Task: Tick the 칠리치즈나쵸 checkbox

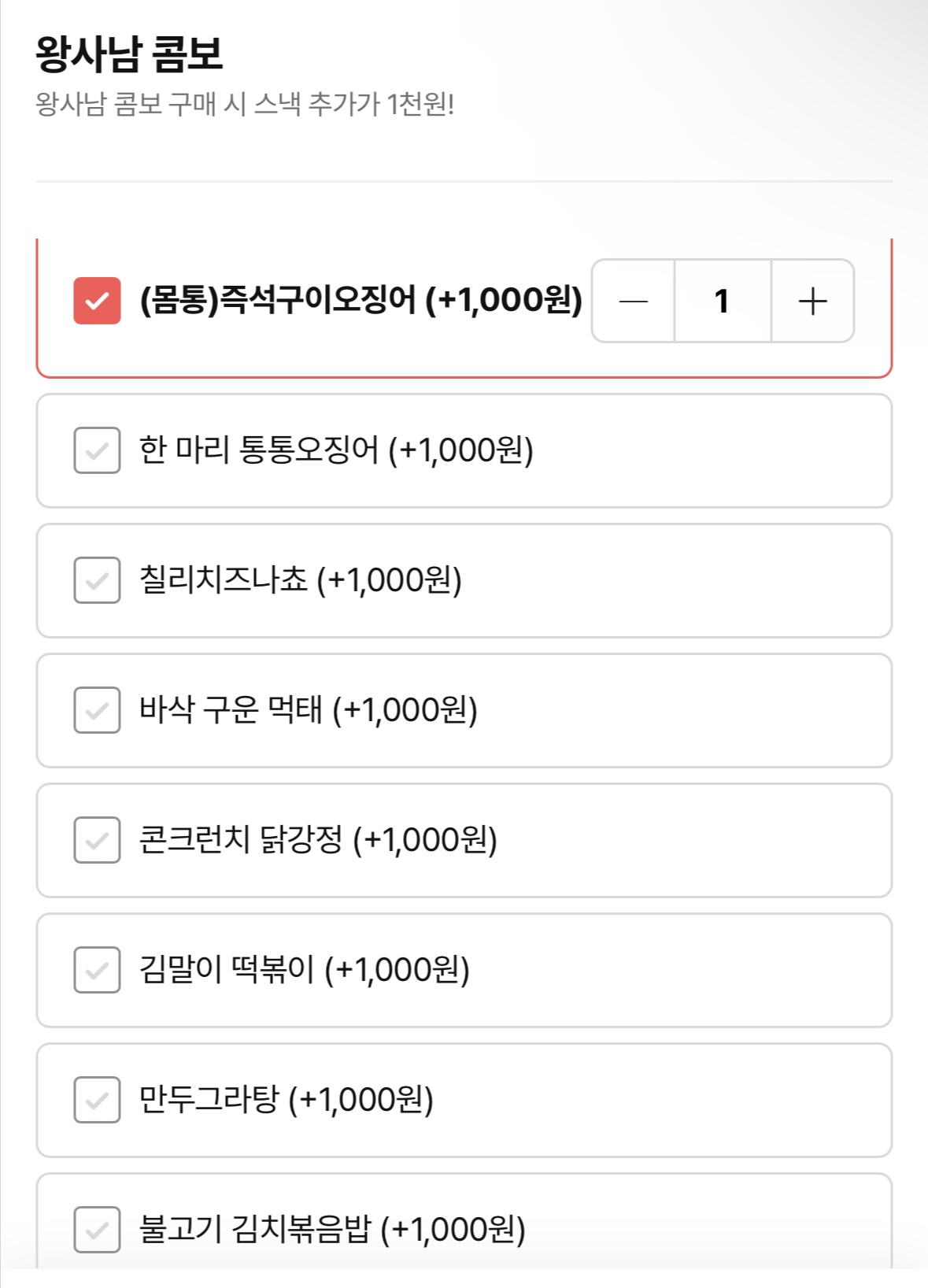Action: pyautogui.click(x=97, y=580)
